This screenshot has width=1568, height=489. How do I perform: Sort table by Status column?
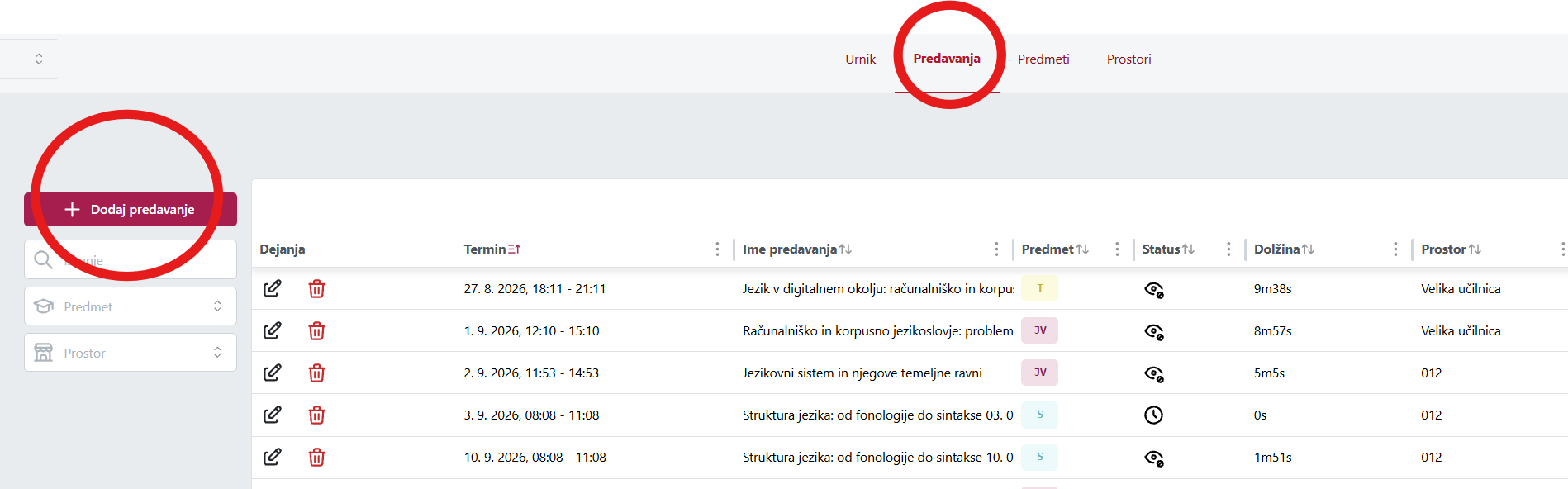1168,249
